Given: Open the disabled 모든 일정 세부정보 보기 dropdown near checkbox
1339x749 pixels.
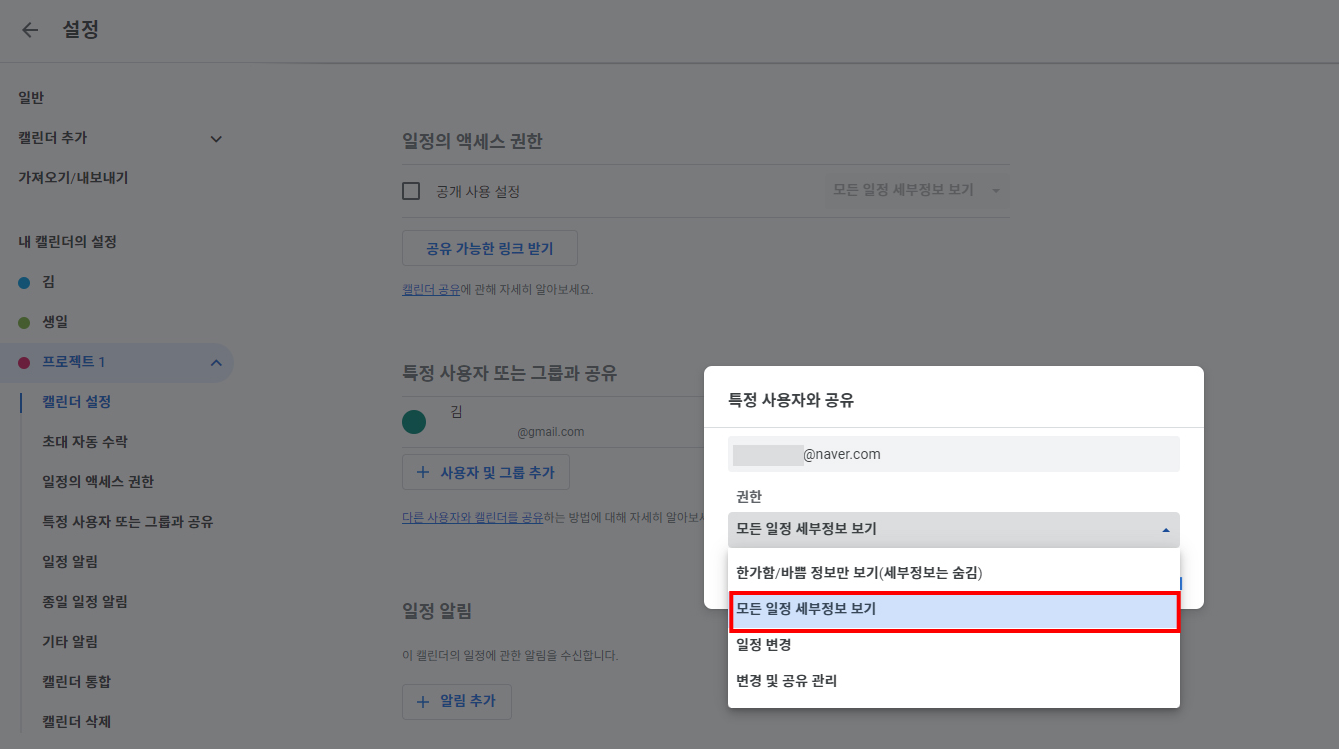Looking at the screenshot, I should click(x=917, y=190).
